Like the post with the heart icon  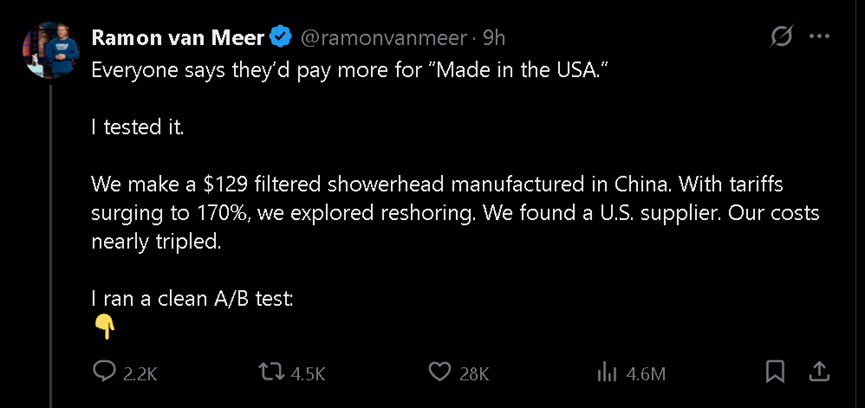[440, 372]
